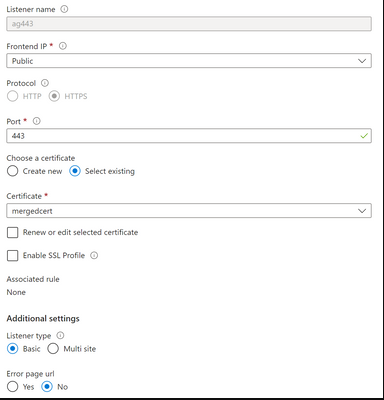Click the Associated rule value None
This screenshot has width=384, height=400.
[16, 292]
